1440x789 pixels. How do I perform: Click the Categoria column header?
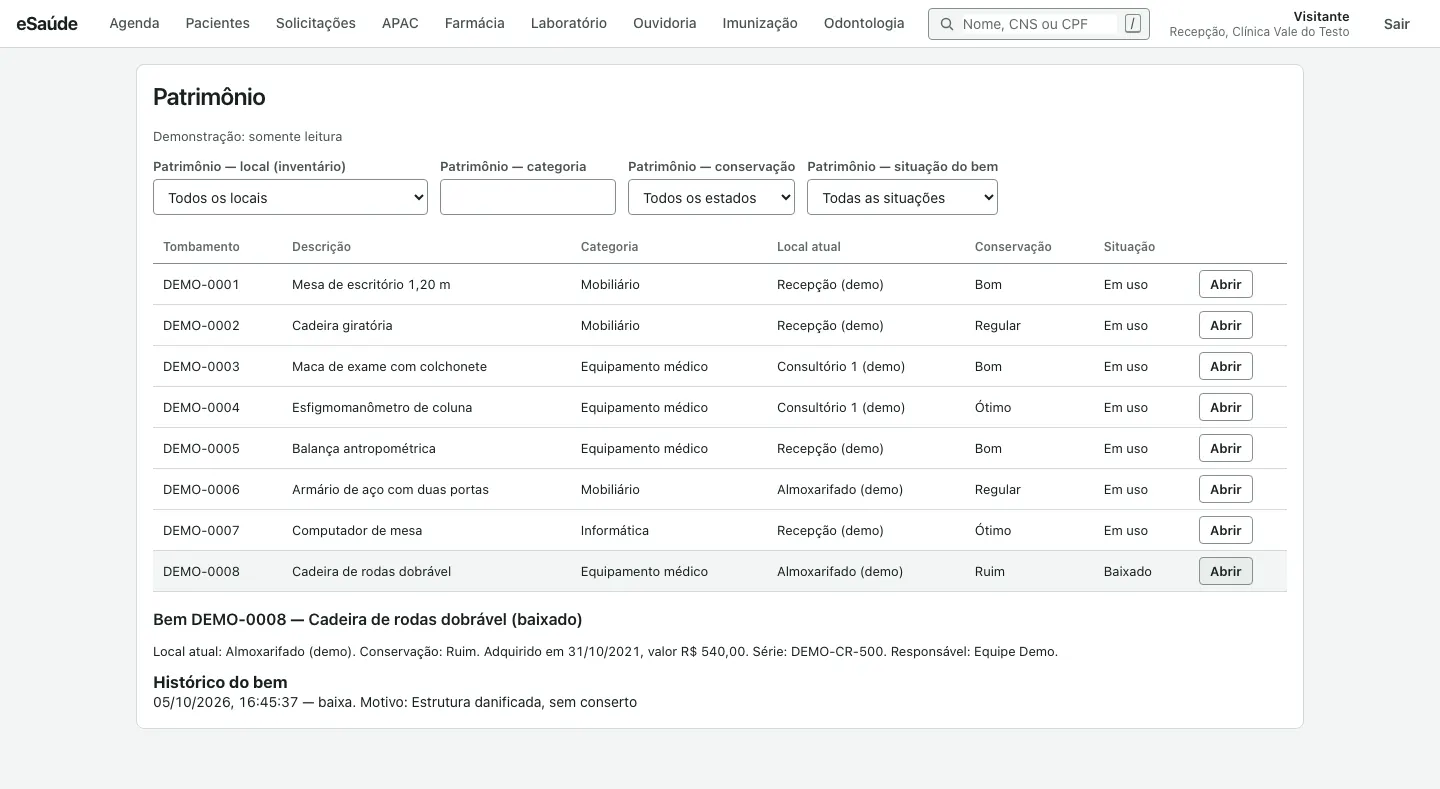coord(609,247)
